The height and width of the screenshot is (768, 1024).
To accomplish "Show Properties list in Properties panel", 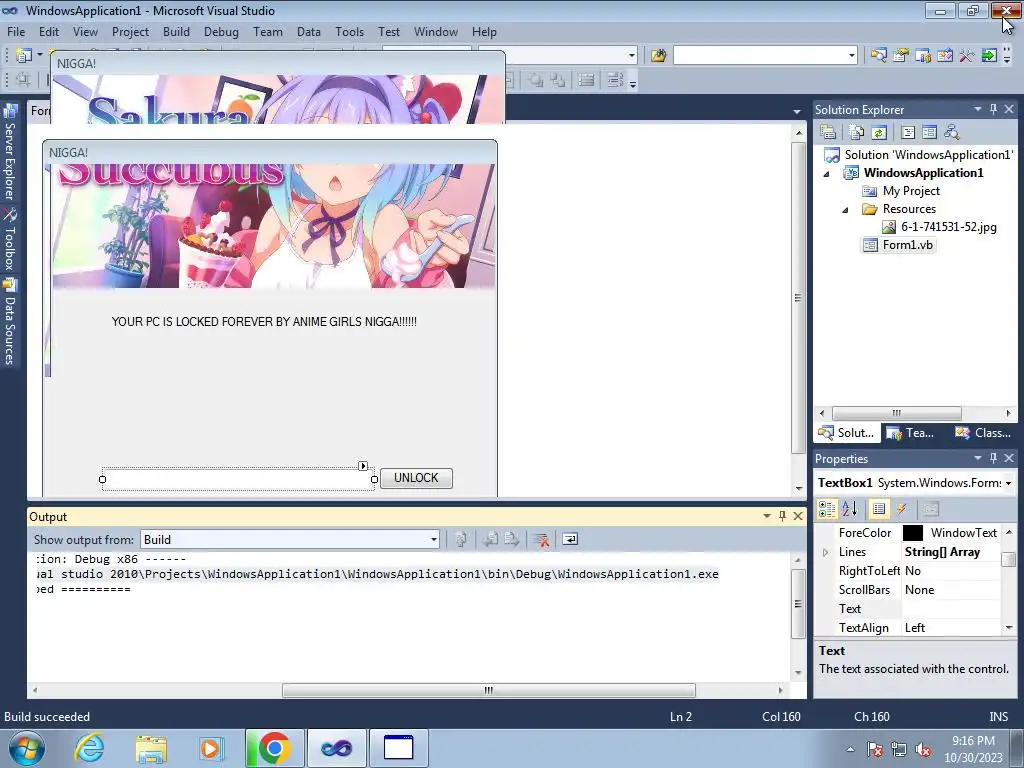I will (879, 509).
